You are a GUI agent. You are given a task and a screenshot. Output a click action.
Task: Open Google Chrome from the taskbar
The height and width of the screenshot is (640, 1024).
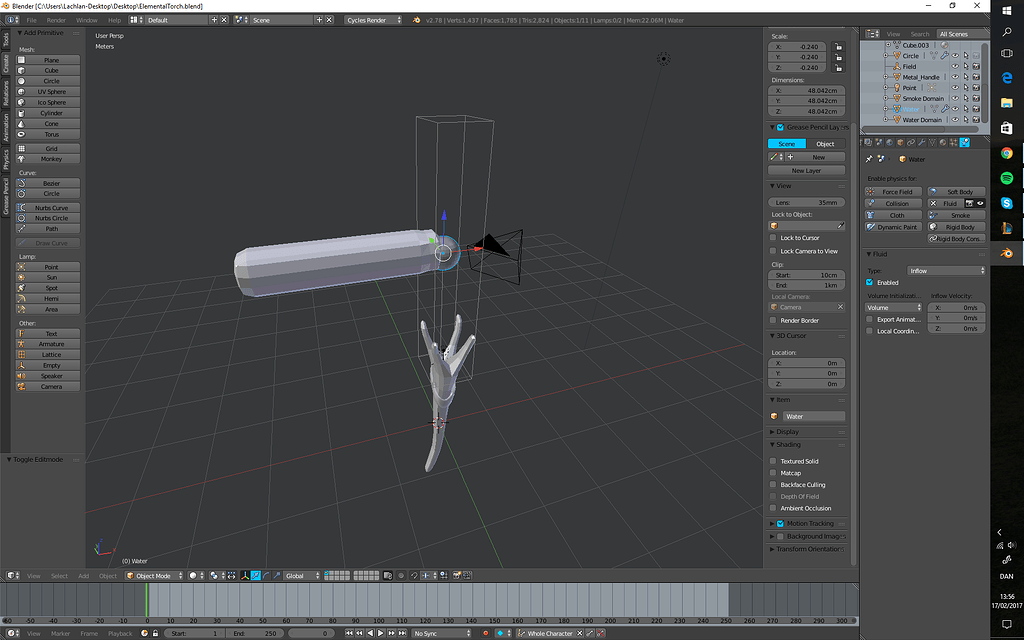(x=1006, y=153)
